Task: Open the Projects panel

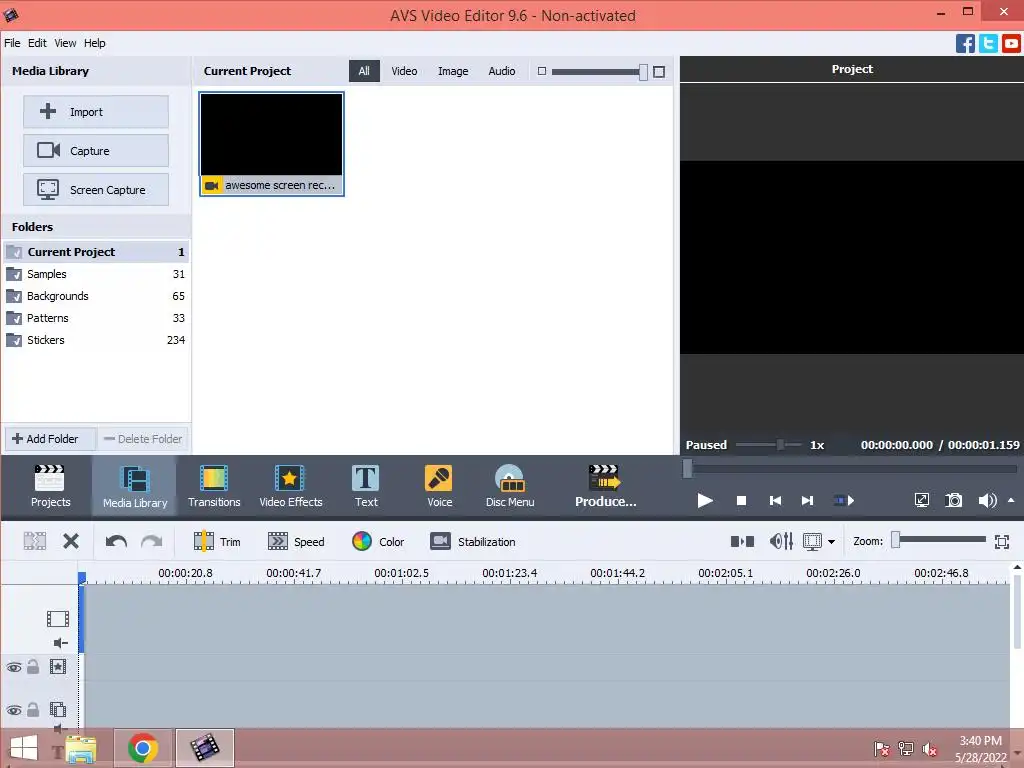Action: tap(50, 485)
